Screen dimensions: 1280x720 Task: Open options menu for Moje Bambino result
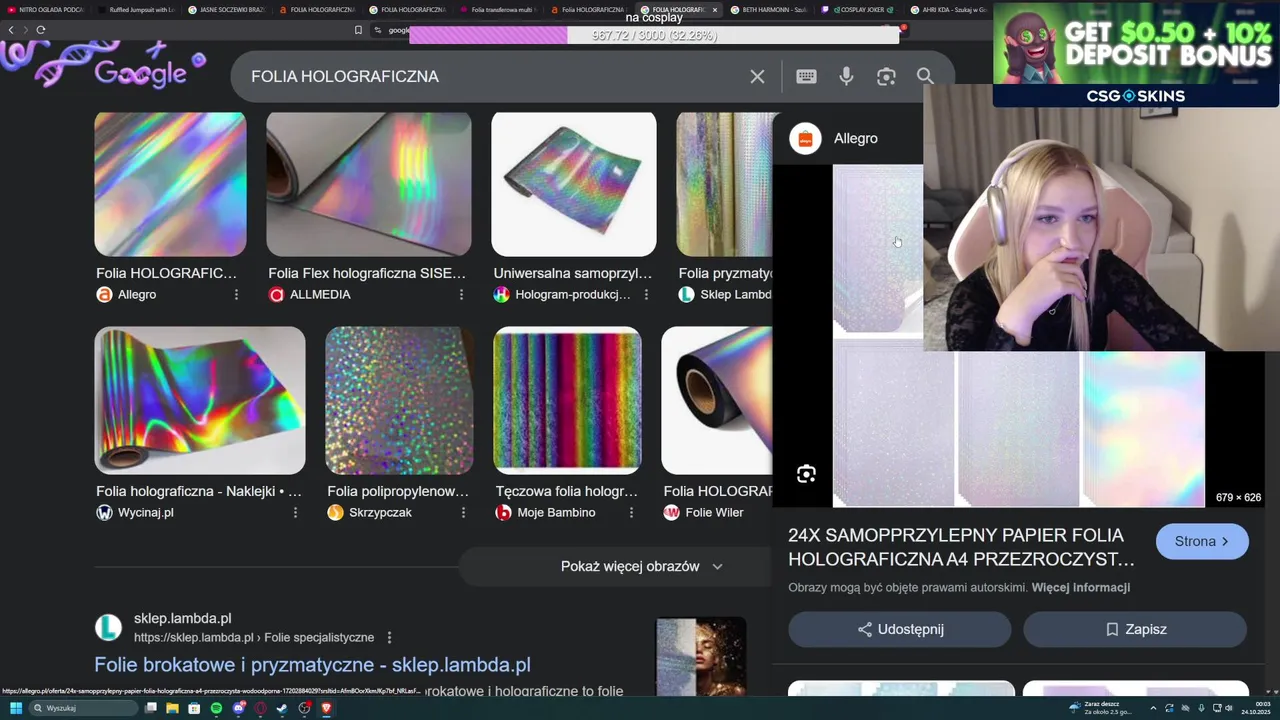pyautogui.click(x=631, y=512)
